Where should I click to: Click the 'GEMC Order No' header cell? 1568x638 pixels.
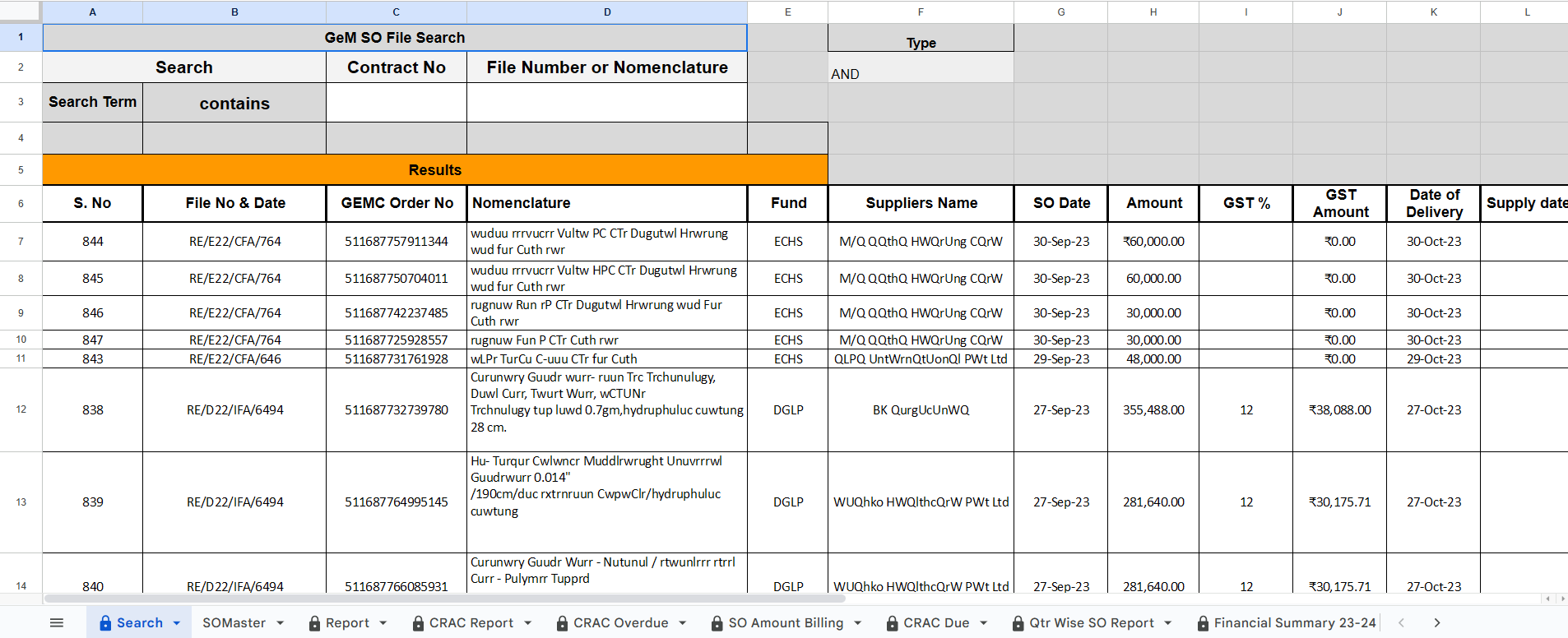coord(397,203)
